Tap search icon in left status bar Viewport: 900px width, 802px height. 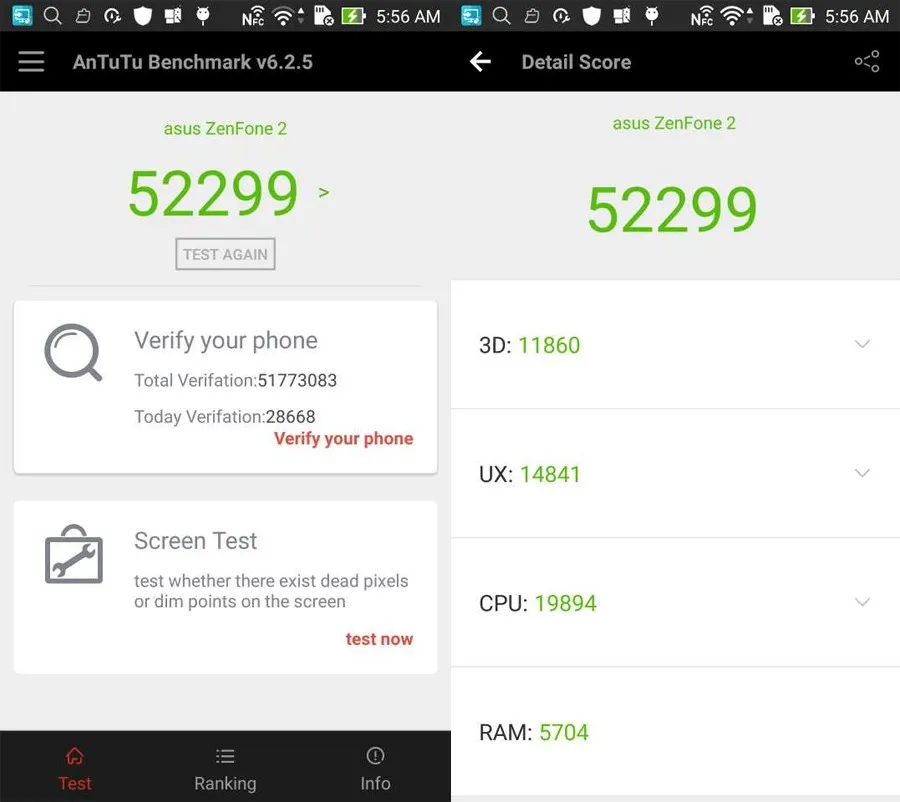click(53, 16)
